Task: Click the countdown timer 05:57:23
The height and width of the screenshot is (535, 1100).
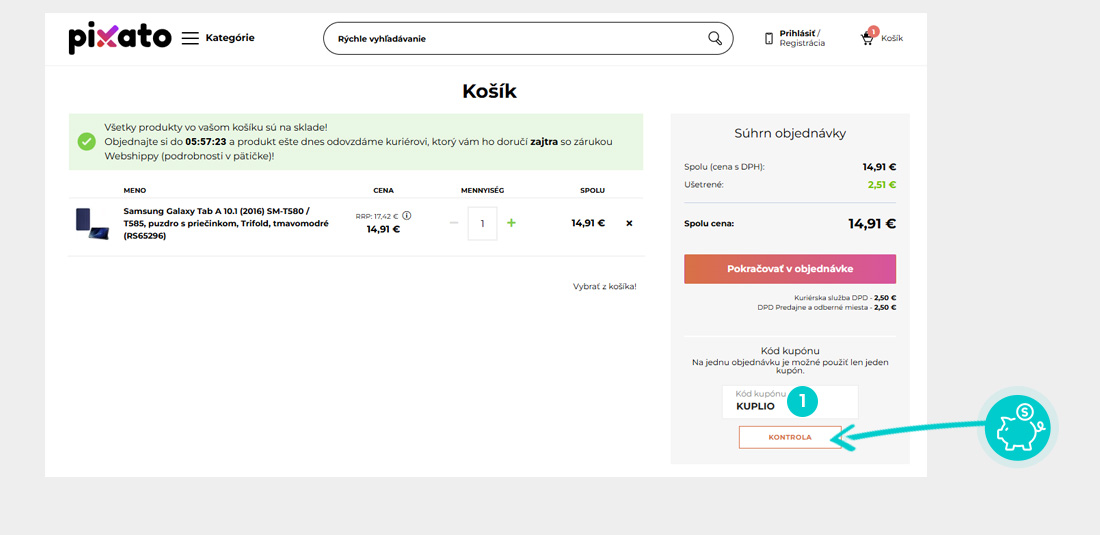Action: click(206, 142)
